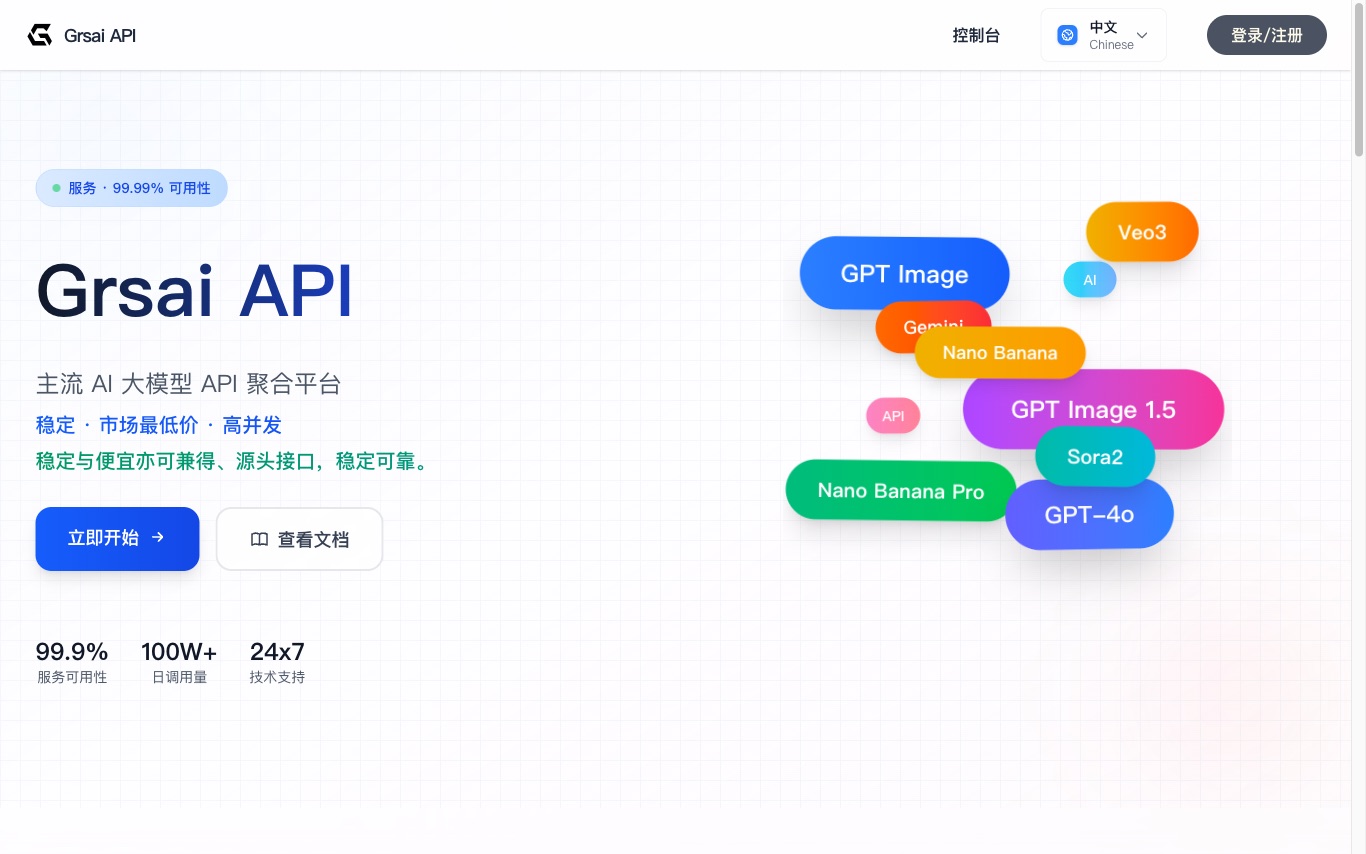Click the blue language globe icon
The height and width of the screenshot is (854, 1366).
pos(1067,36)
